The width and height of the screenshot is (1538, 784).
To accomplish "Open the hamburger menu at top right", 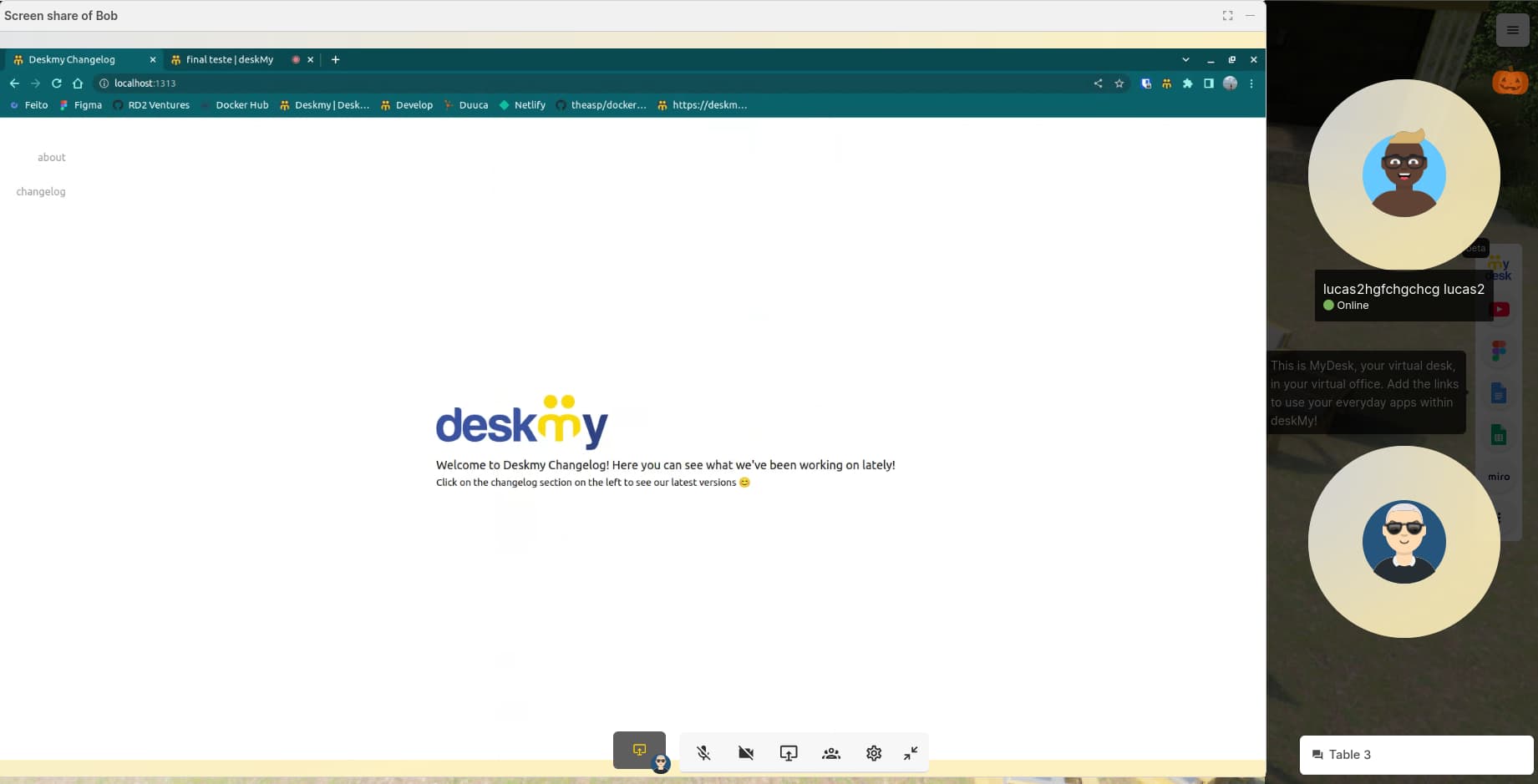I will tap(1512, 30).
